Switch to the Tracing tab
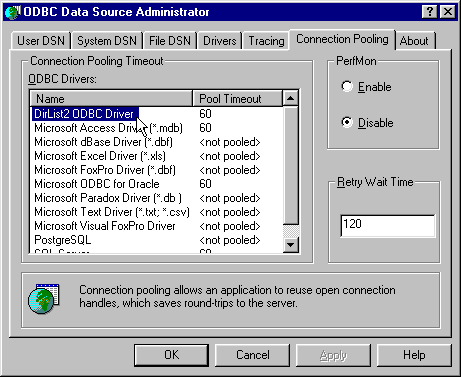 pos(266,41)
